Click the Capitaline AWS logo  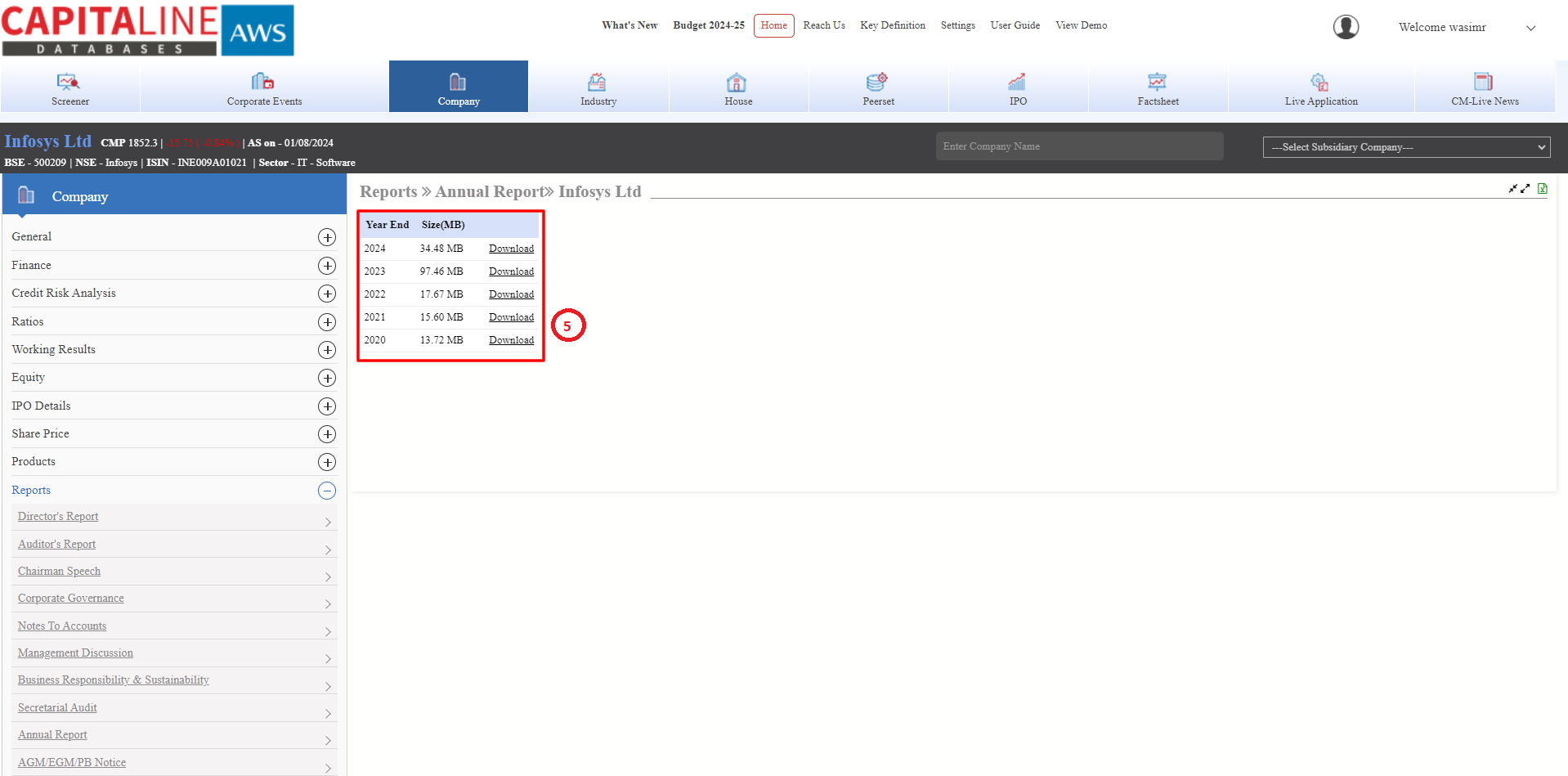(148, 30)
